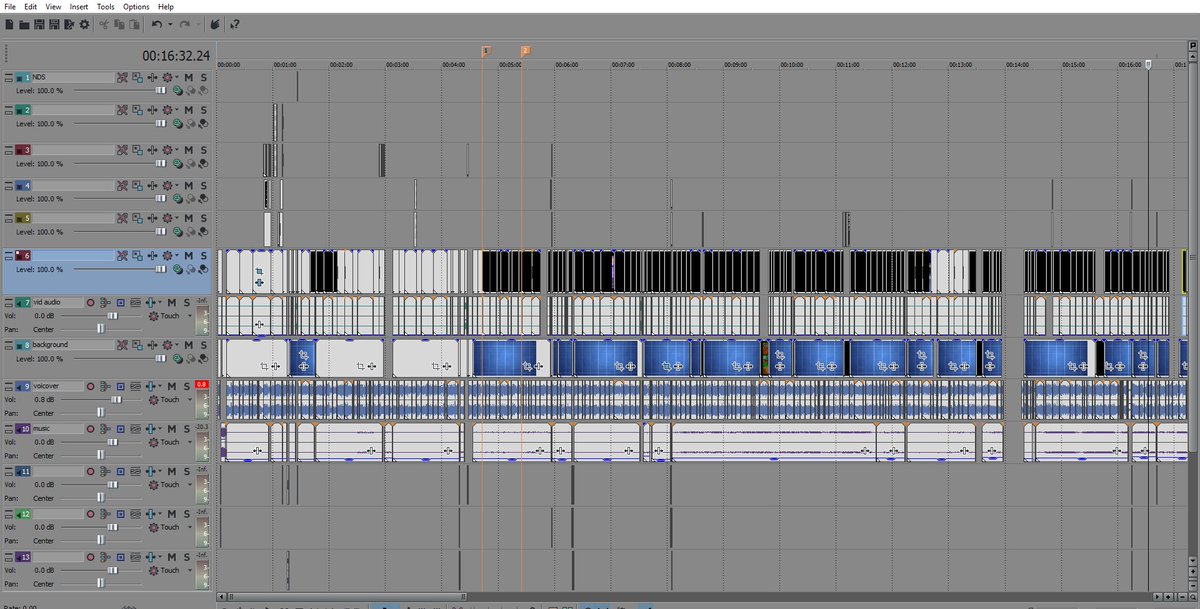Open track motion on NDS track
The image size is (1200, 609).
(137, 77)
